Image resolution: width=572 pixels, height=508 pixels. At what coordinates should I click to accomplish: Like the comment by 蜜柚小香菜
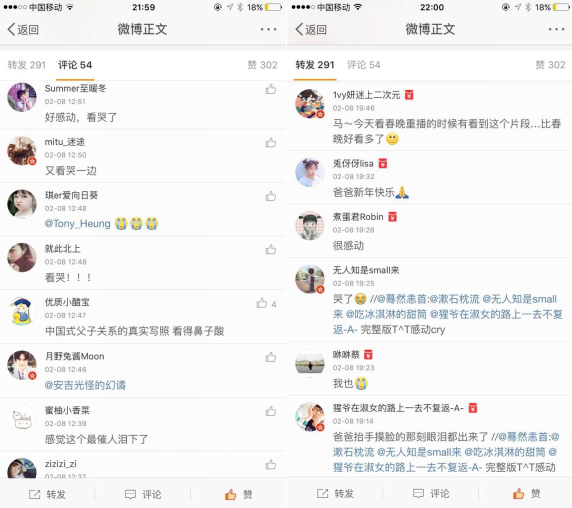tap(271, 411)
